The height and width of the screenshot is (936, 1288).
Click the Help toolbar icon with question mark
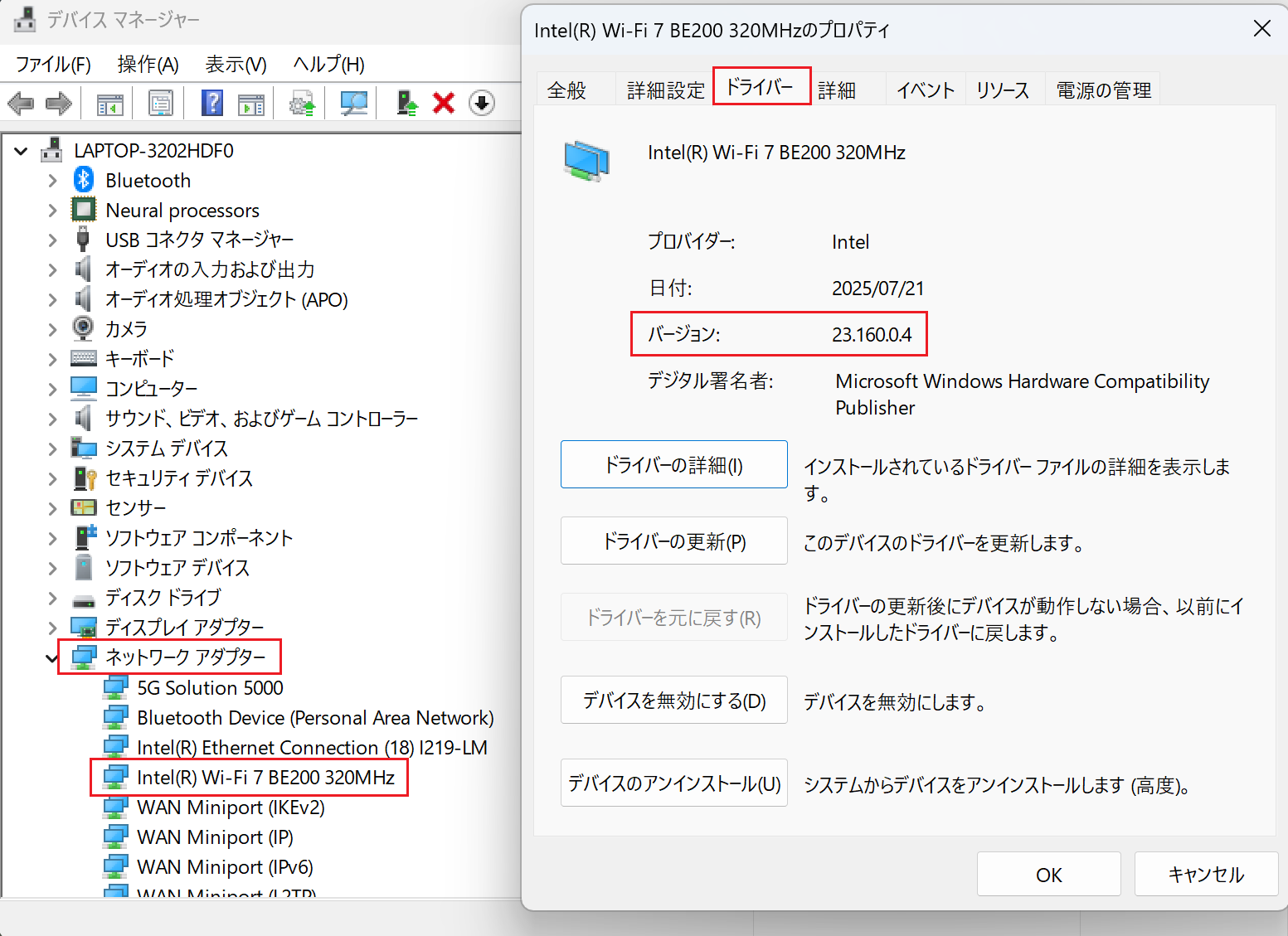212,104
